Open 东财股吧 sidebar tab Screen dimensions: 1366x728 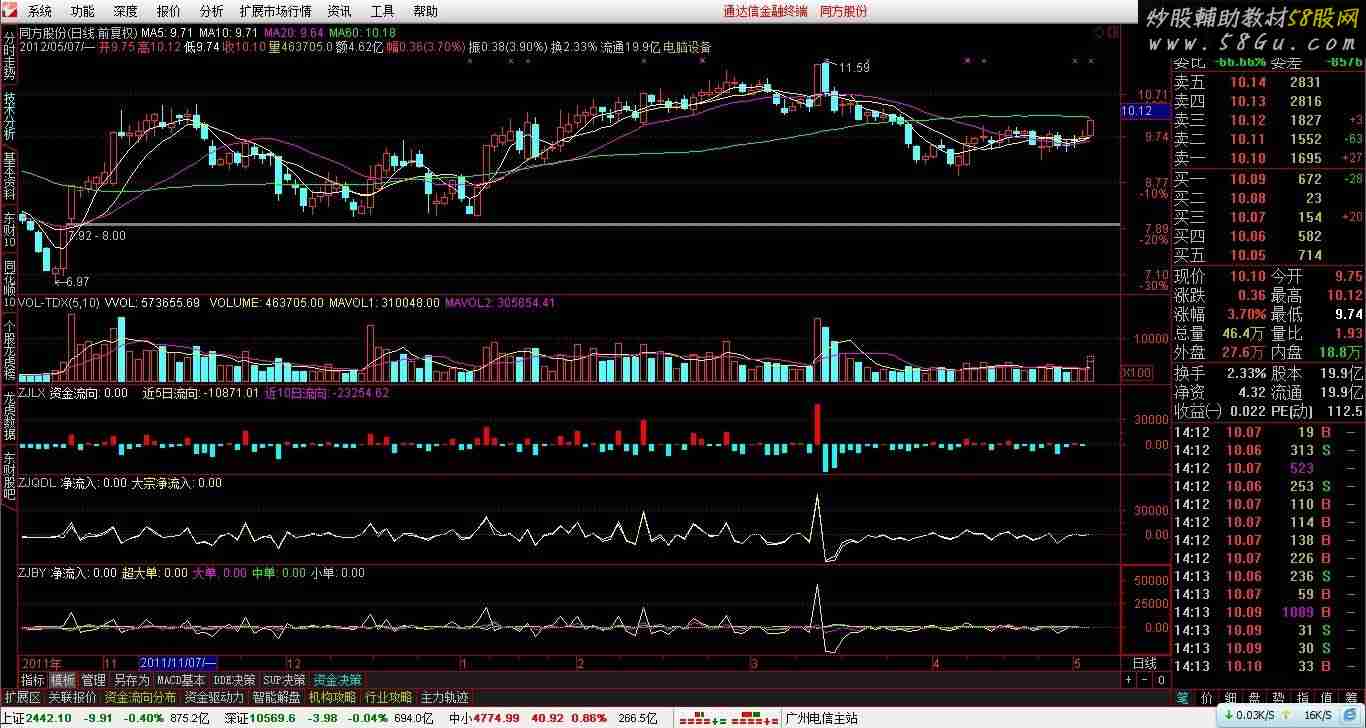click(x=9, y=475)
